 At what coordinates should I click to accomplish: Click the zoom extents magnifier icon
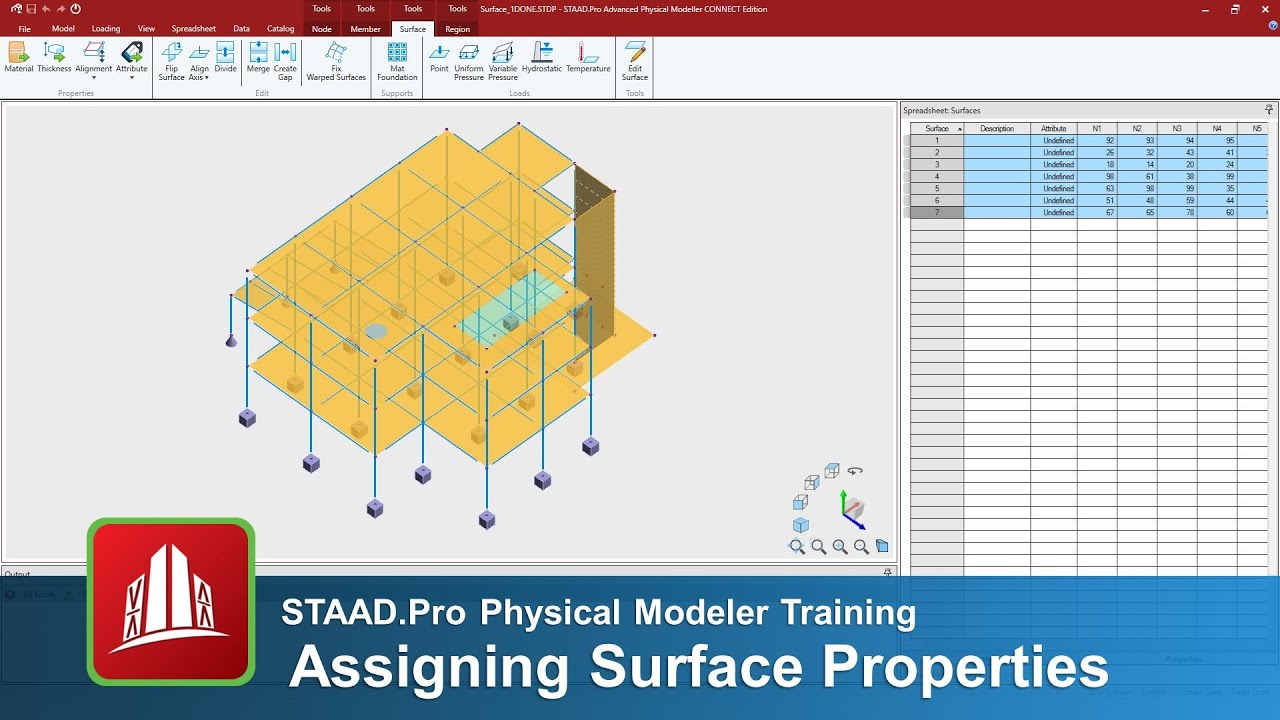coord(797,547)
